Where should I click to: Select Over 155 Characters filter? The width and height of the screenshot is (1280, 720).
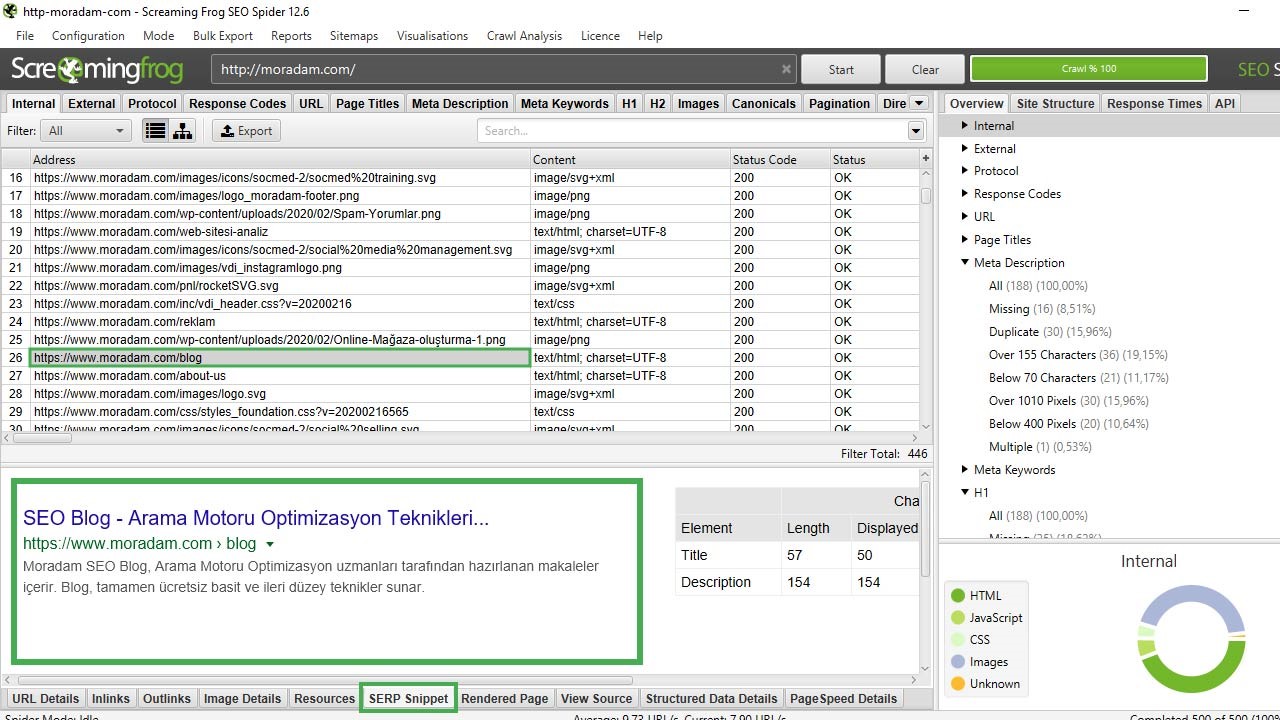click(1078, 355)
